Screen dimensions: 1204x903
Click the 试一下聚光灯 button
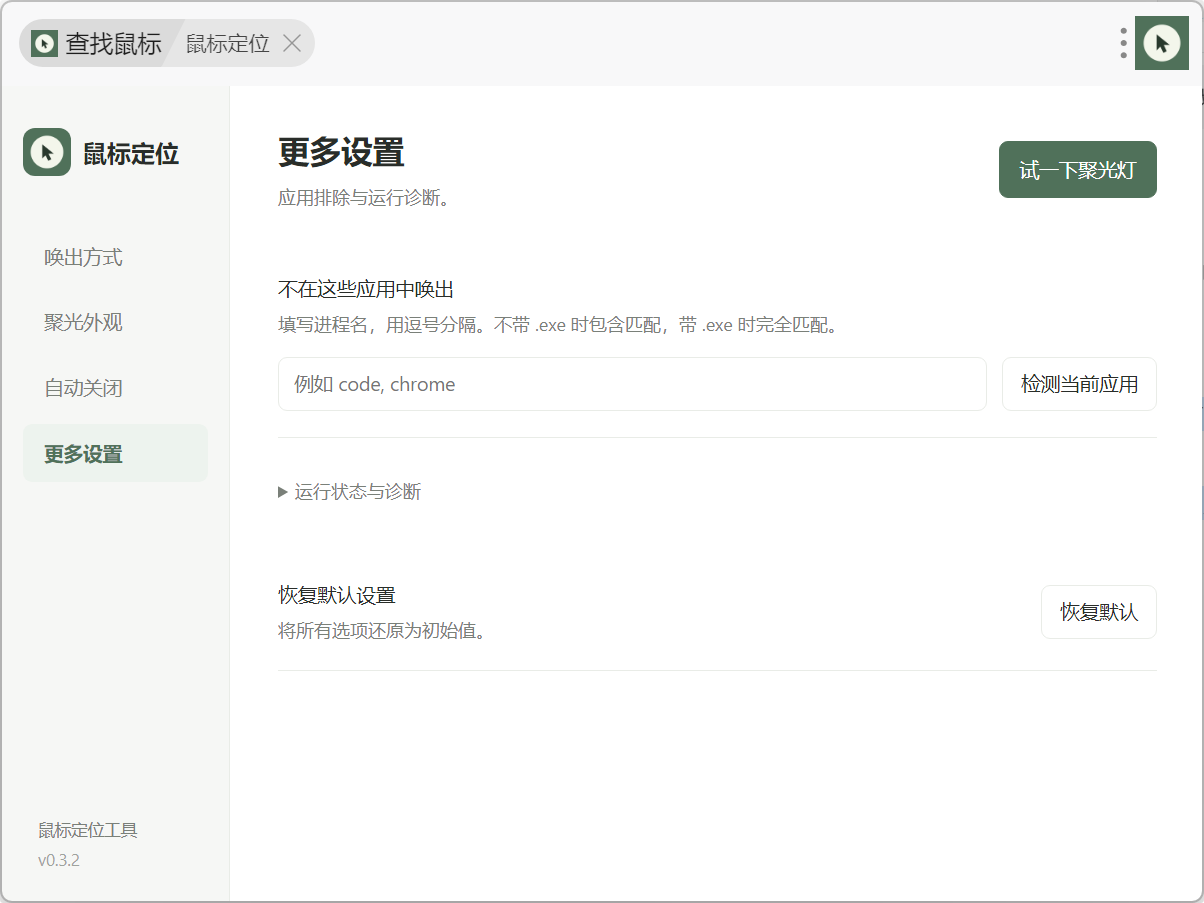(x=1077, y=169)
